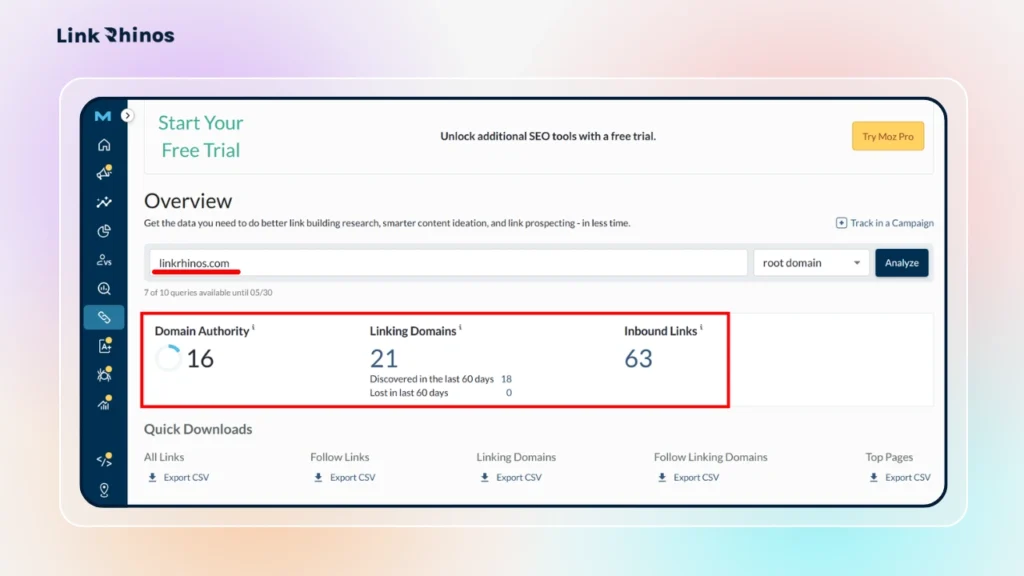This screenshot has width=1024, height=576.
Task: Open the page grader A+ icon
Action: 104,346
